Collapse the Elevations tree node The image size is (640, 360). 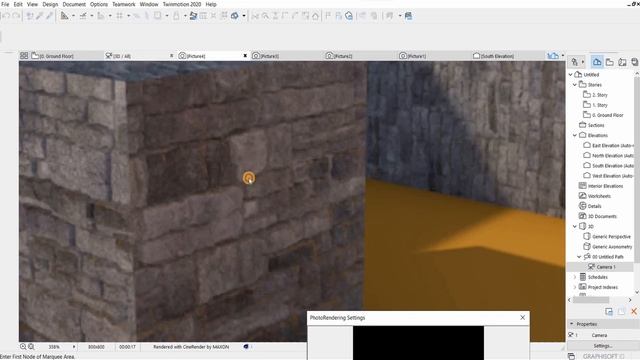tap(575, 135)
